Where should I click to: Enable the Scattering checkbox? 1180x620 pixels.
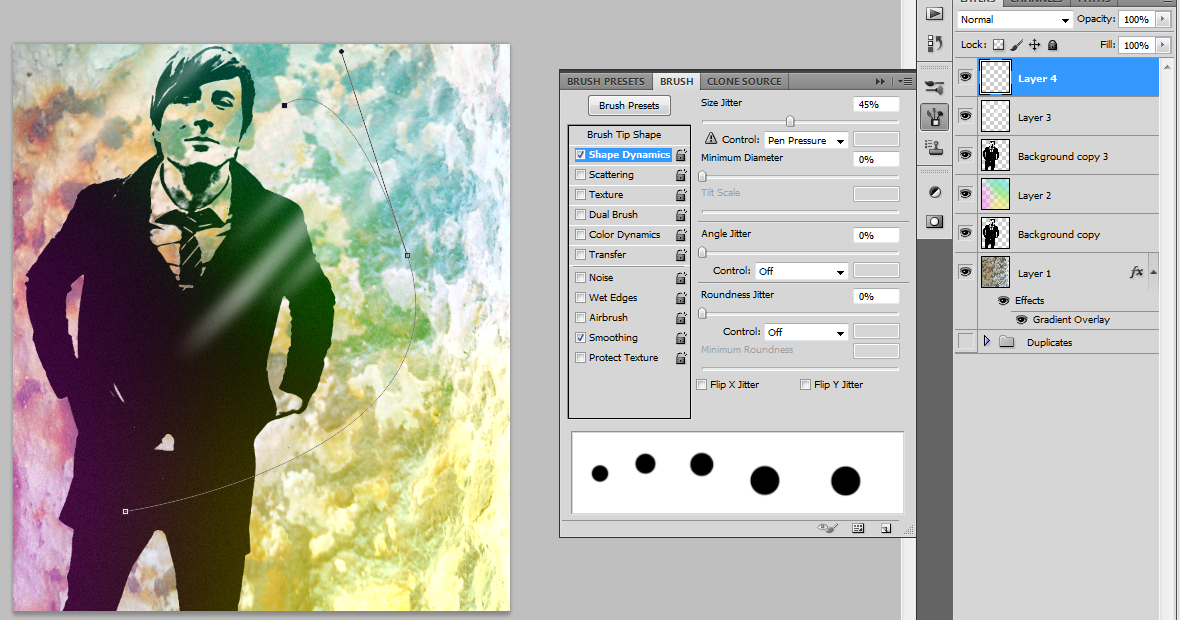[580, 175]
